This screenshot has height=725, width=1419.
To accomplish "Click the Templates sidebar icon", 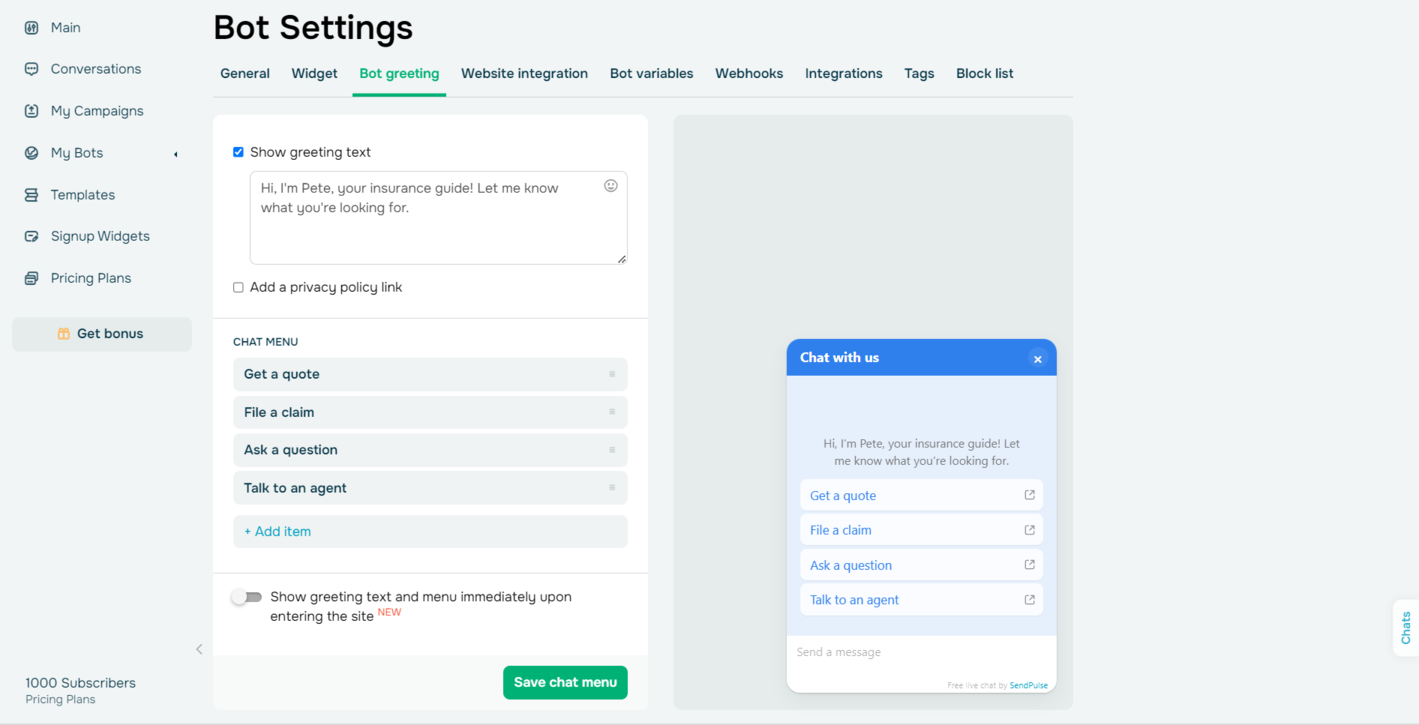I will pyautogui.click(x=32, y=195).
